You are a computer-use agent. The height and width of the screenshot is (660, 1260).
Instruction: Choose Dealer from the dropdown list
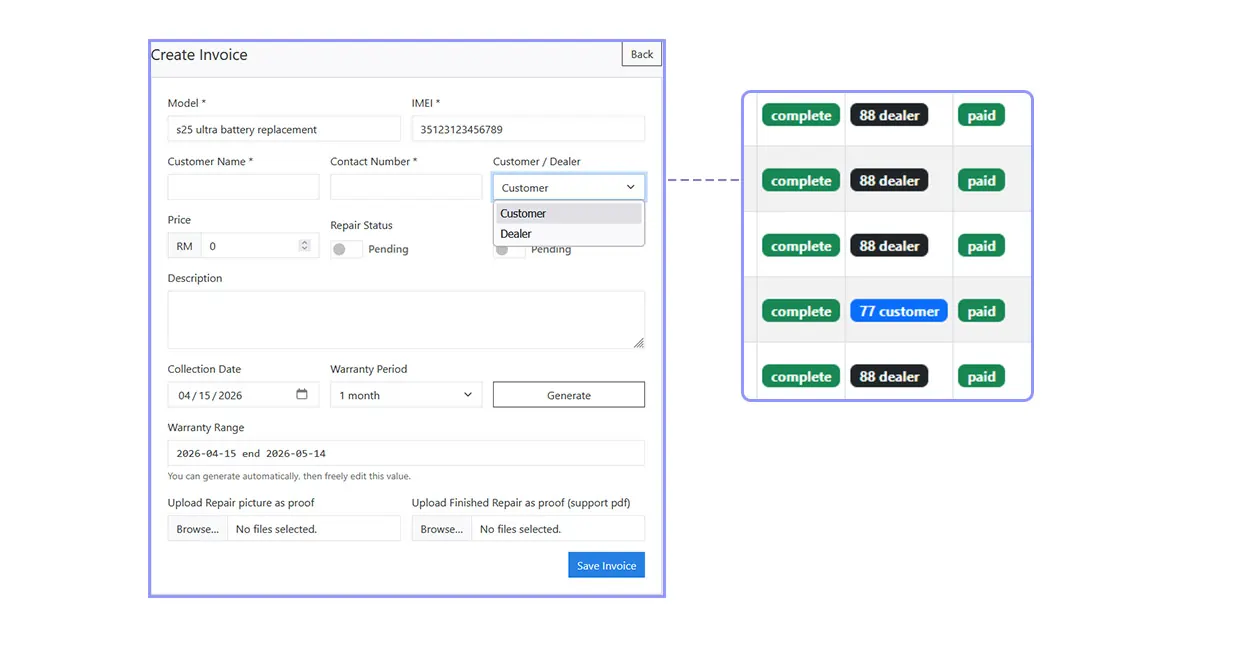tap(568, 234)
